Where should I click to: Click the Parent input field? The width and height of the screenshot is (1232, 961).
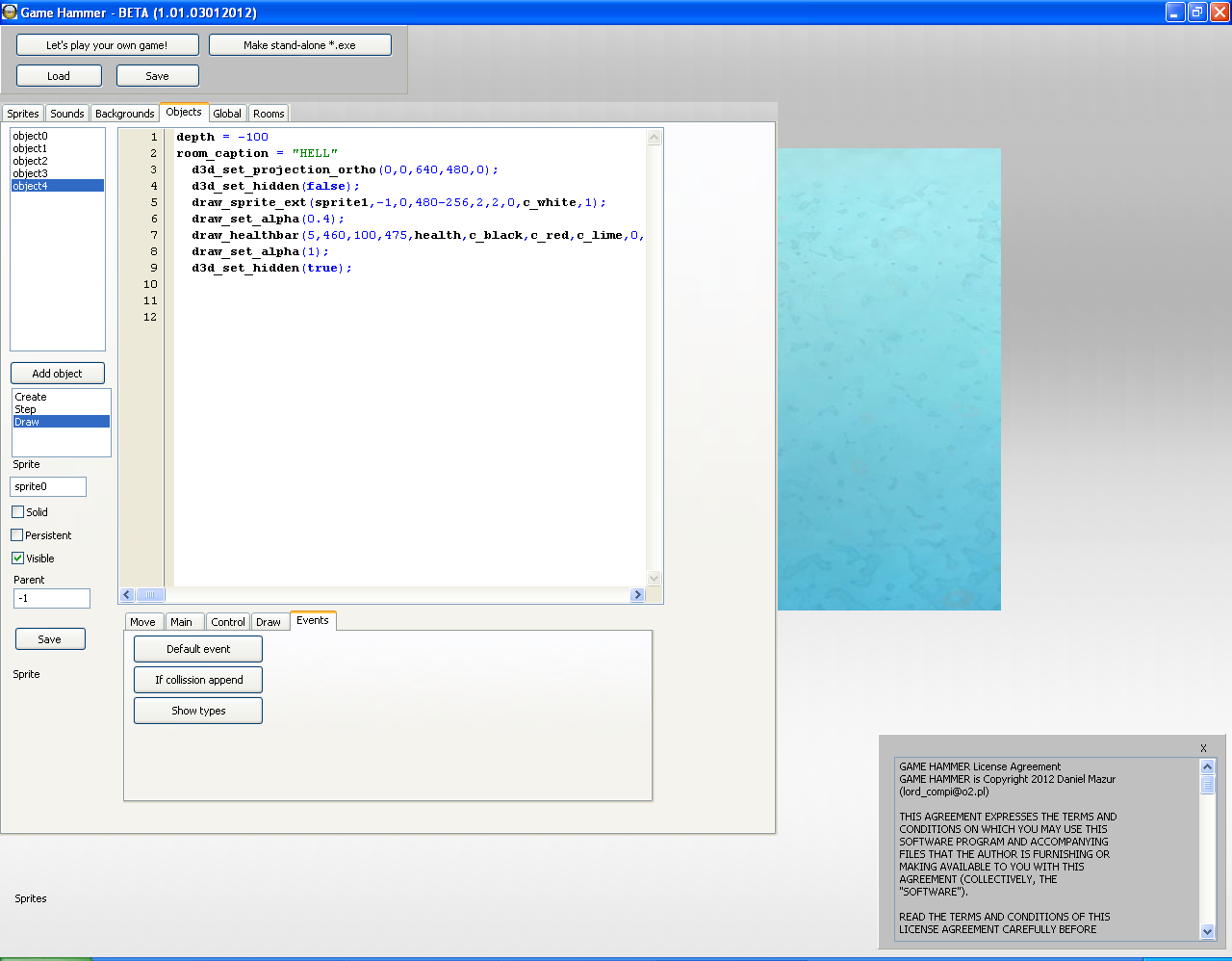[52, 598]
